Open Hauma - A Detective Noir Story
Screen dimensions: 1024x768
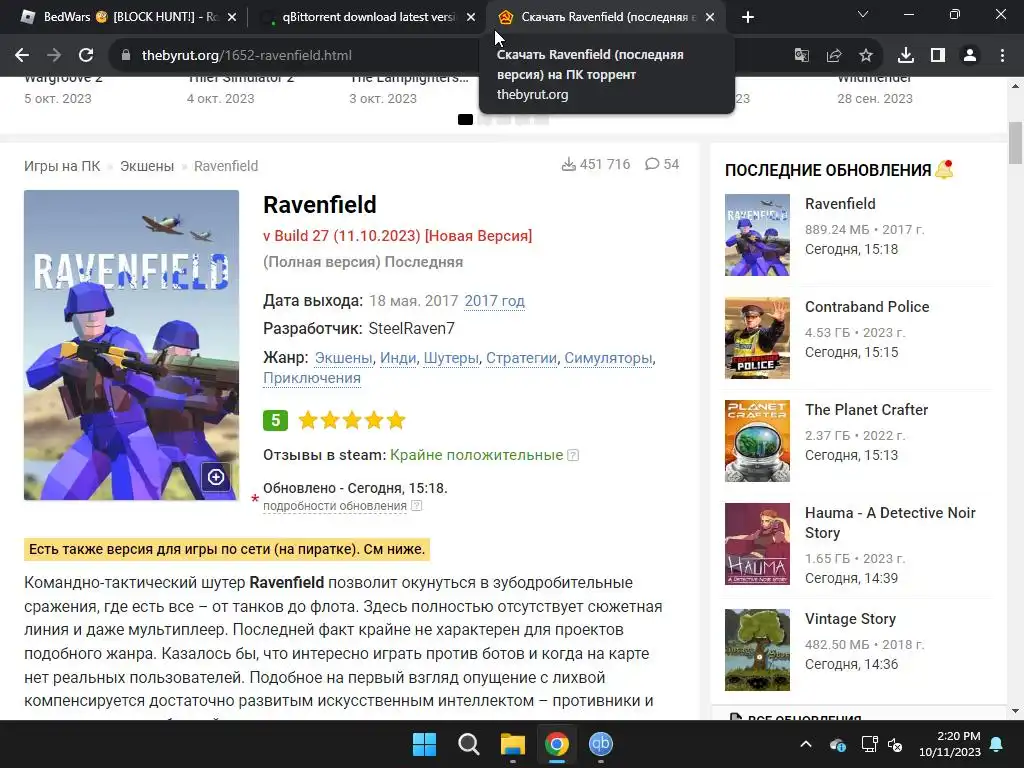[890, 523]
